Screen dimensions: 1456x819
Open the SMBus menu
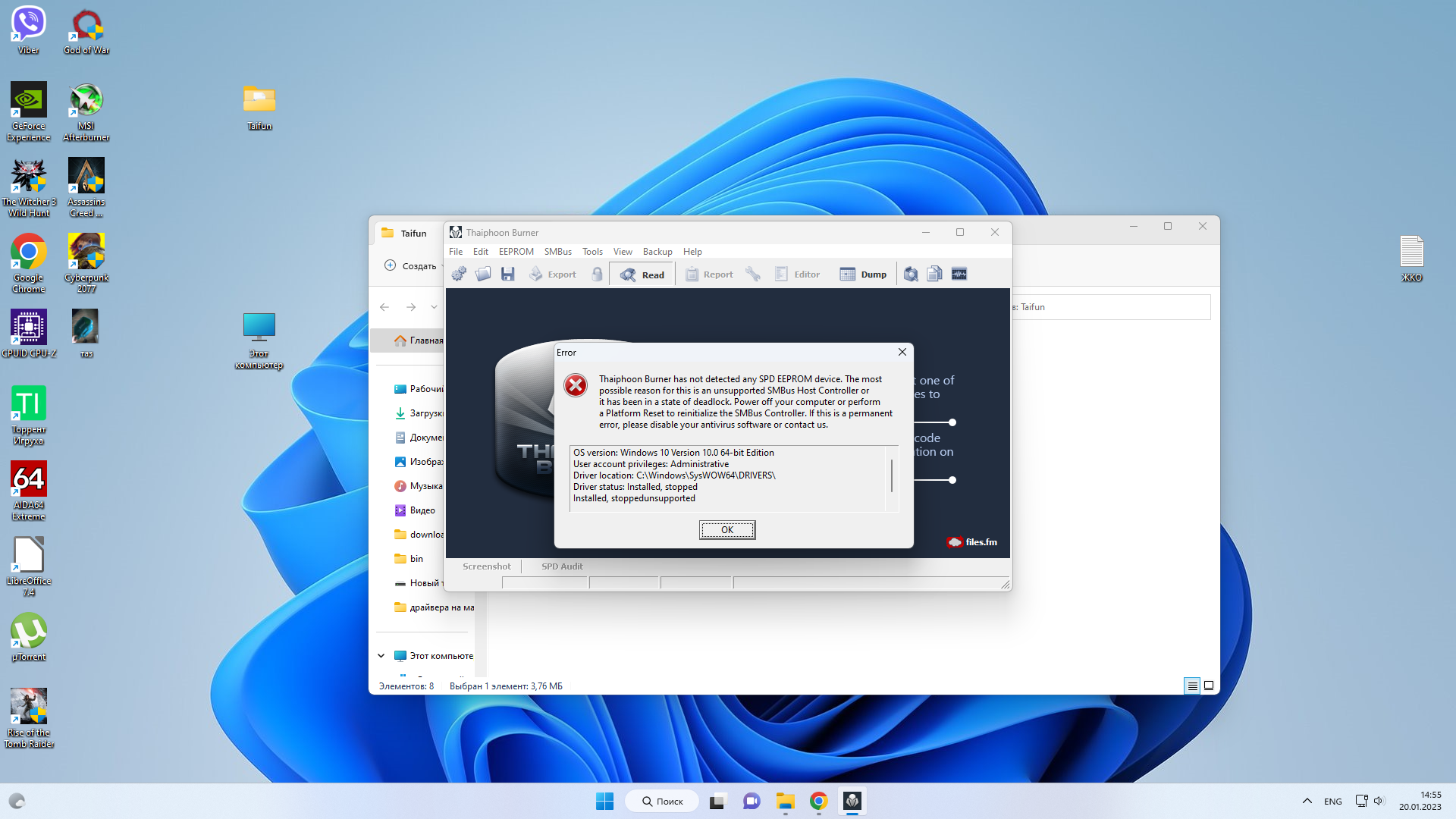pyautogui.click(x=557, y=252)
